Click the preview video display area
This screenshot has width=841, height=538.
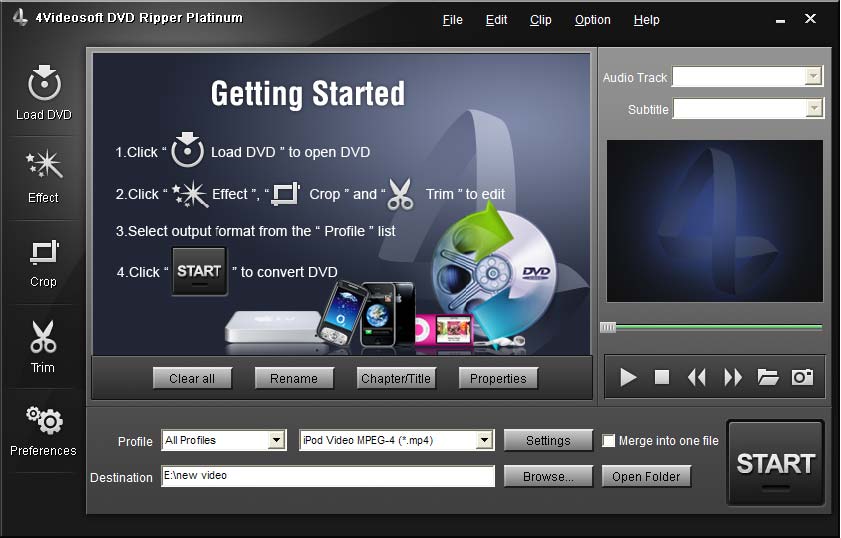[x=714, y=221]
